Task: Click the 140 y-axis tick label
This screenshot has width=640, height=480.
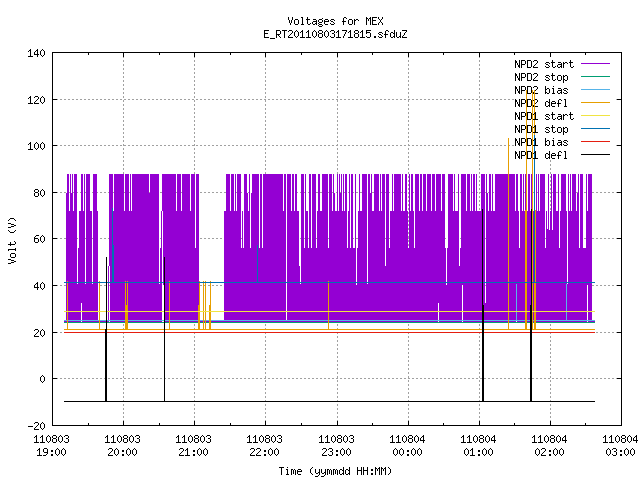Action: click(x=36, y=53)
